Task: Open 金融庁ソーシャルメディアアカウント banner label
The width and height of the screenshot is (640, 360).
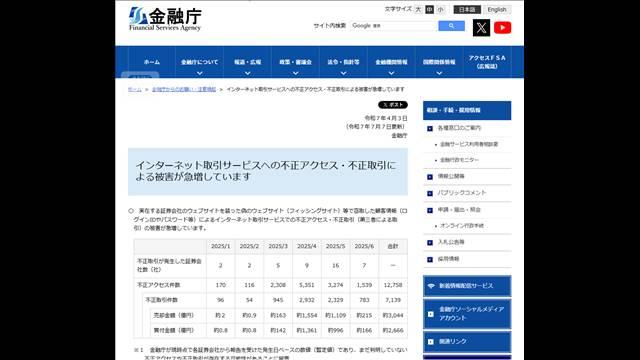Action: pyautogui.click(x=471, y=313)
